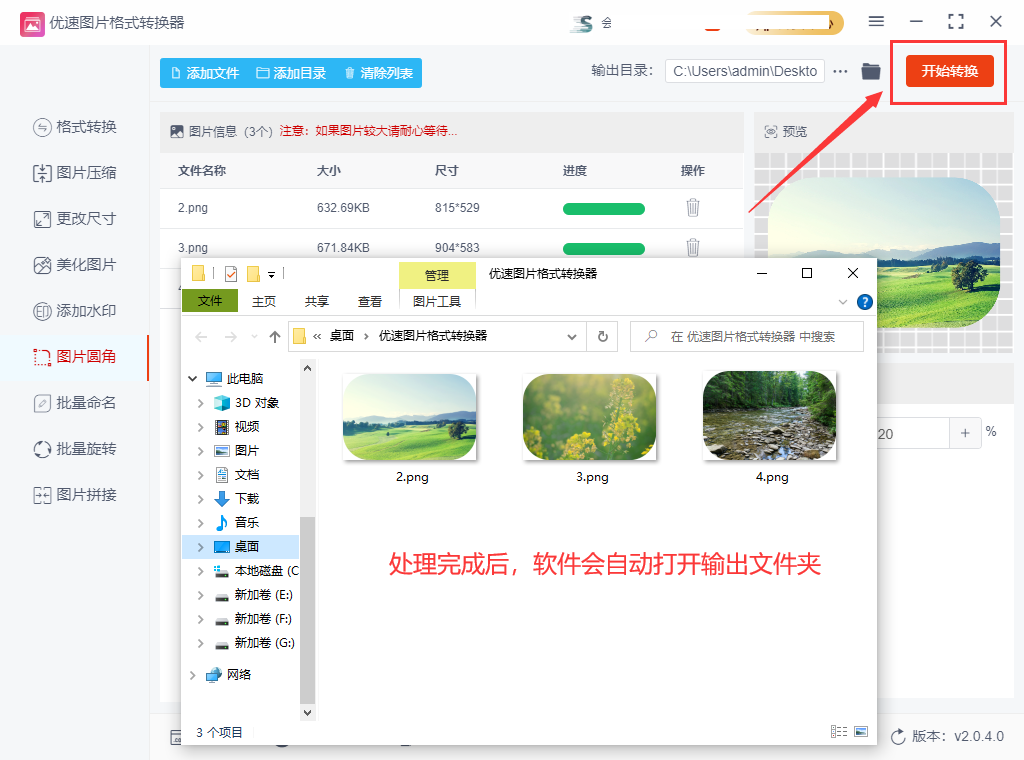Open output folder via folder icon
1024x760 pixels.
(871, 71)
